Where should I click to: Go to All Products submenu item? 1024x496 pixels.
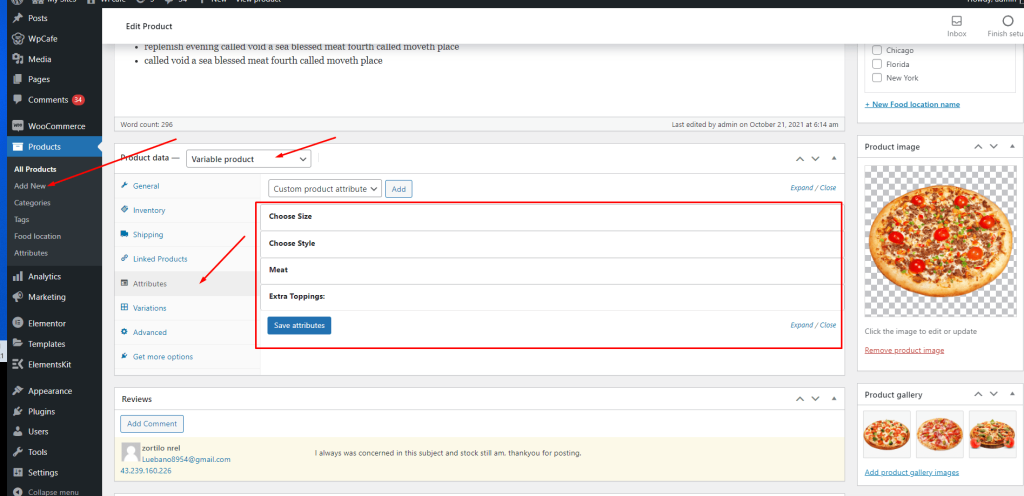pos(35,169)
